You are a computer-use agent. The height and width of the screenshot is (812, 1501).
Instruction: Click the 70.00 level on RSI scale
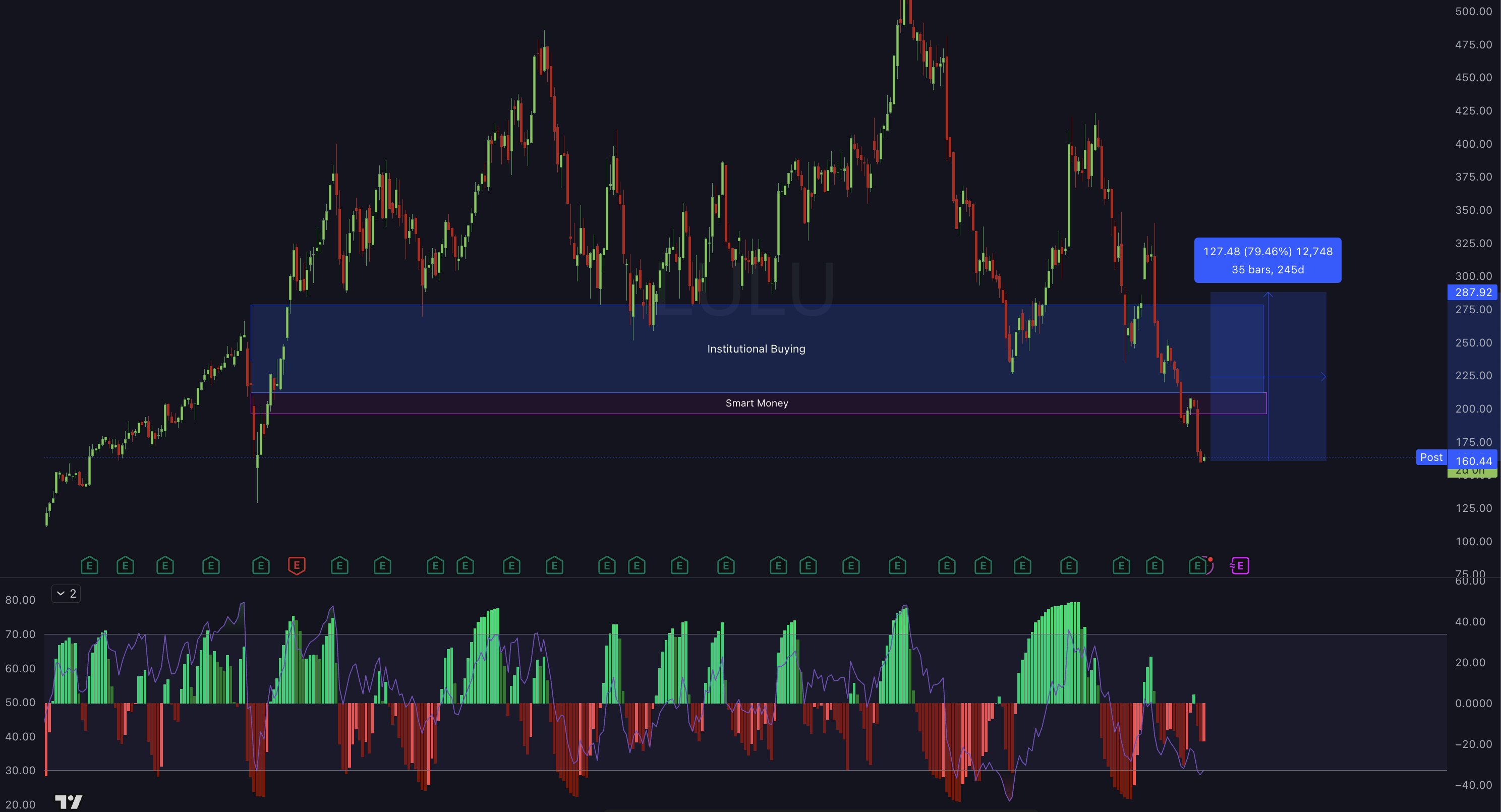(x=20, y=634)
